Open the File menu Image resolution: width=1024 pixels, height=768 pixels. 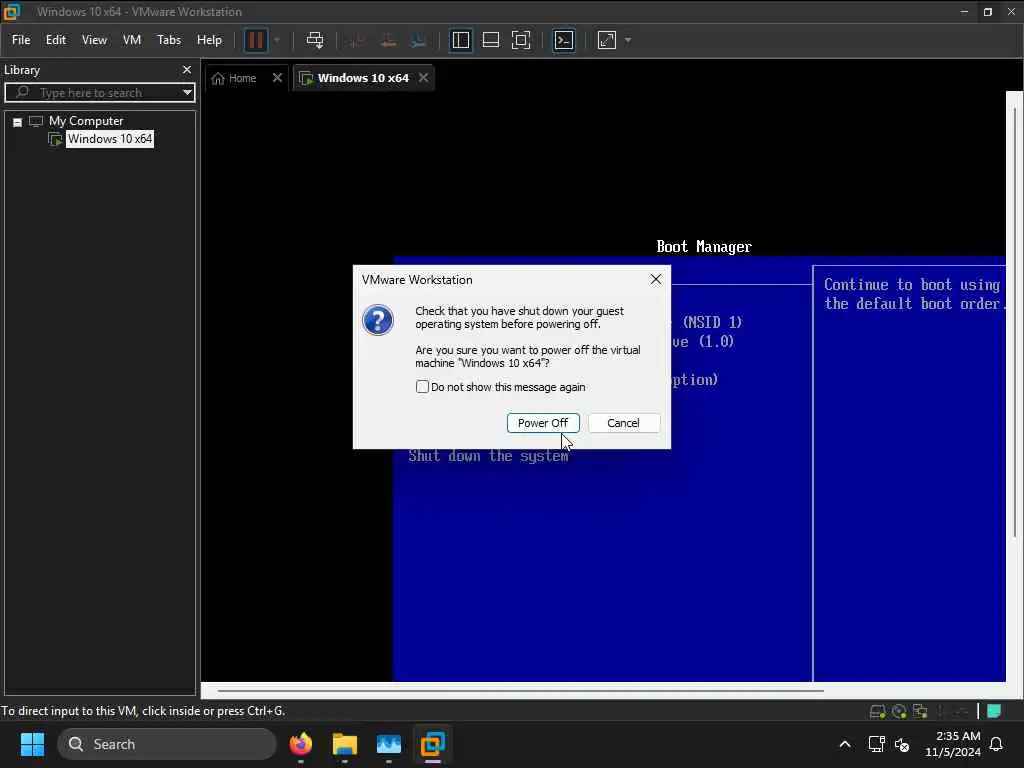[21, 40]
